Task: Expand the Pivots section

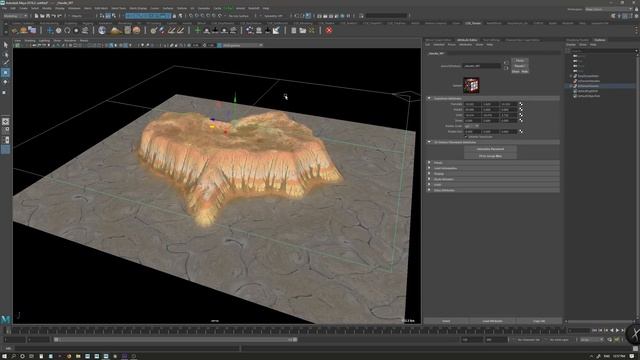Action: pyautogui.click(x=429, y=162)
